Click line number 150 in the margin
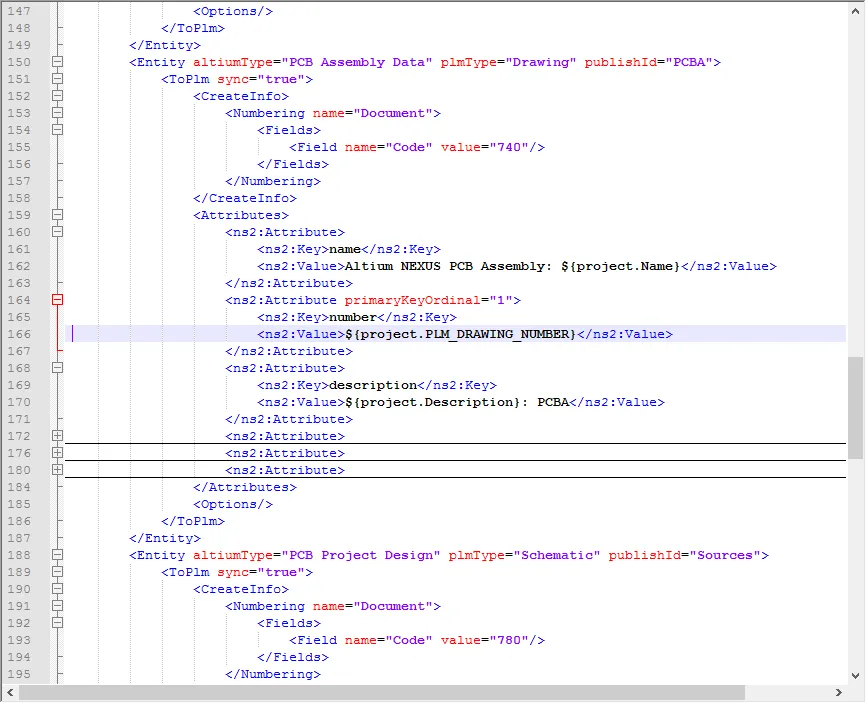Screen dimensions: 866x703 click(x=19, y=62)
